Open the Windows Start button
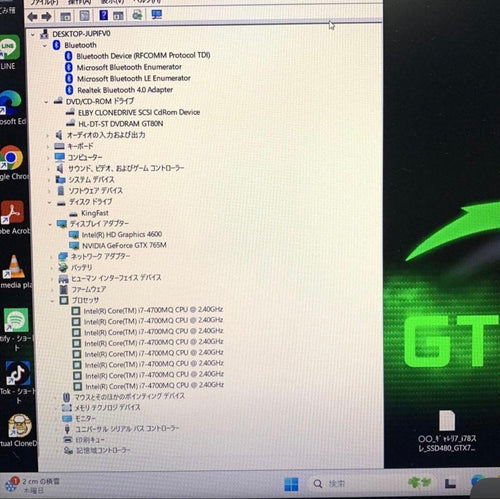 (291, 484)
